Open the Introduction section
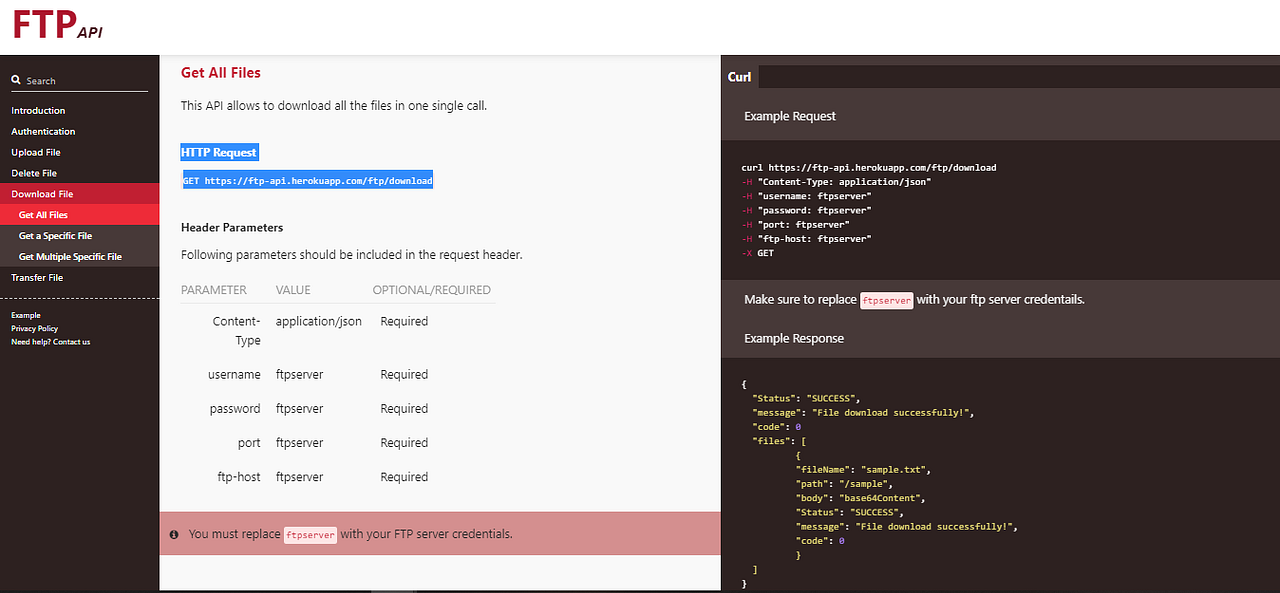 click(38, 111)
